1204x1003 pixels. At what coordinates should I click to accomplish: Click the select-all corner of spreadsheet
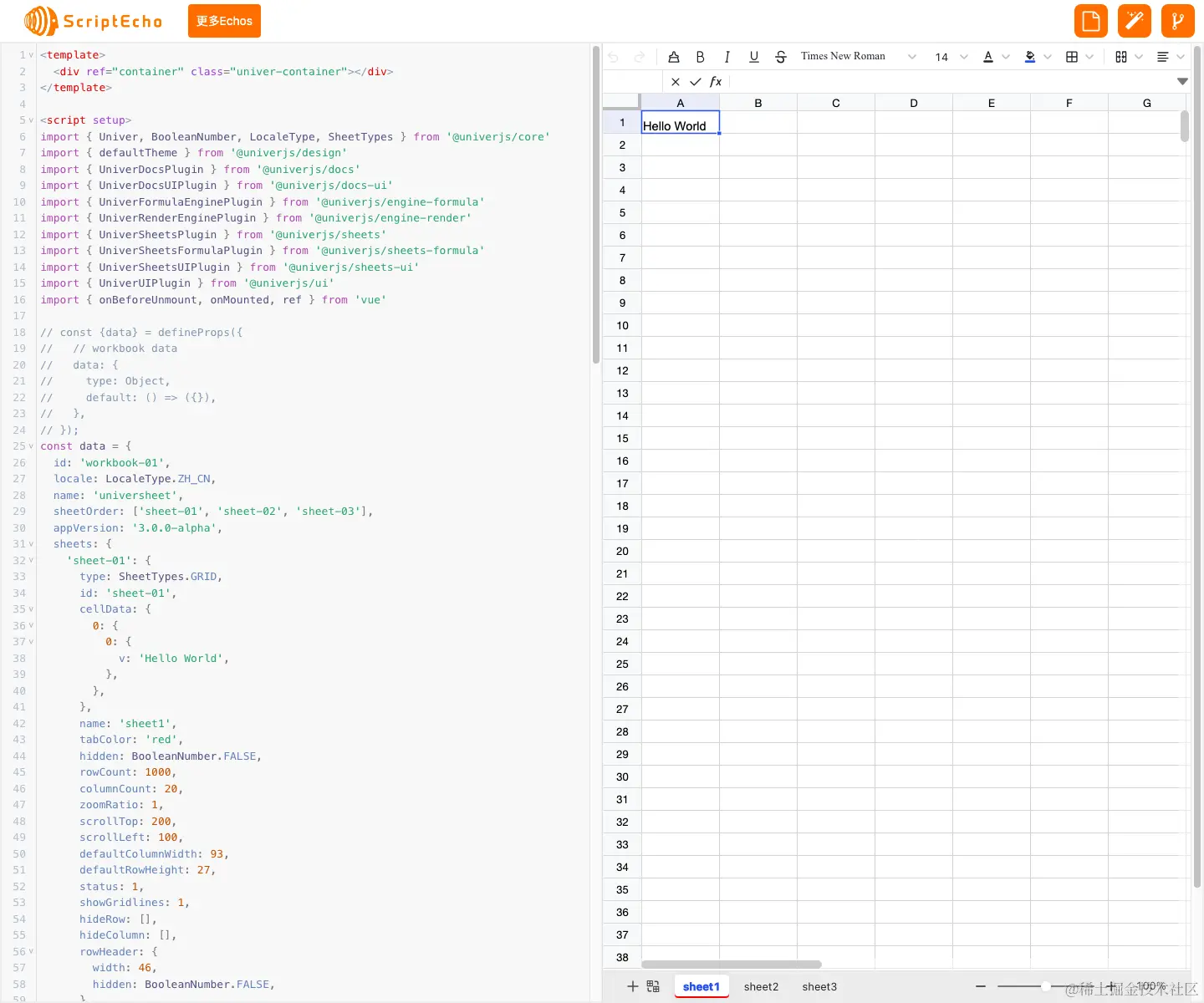[622, 102]
